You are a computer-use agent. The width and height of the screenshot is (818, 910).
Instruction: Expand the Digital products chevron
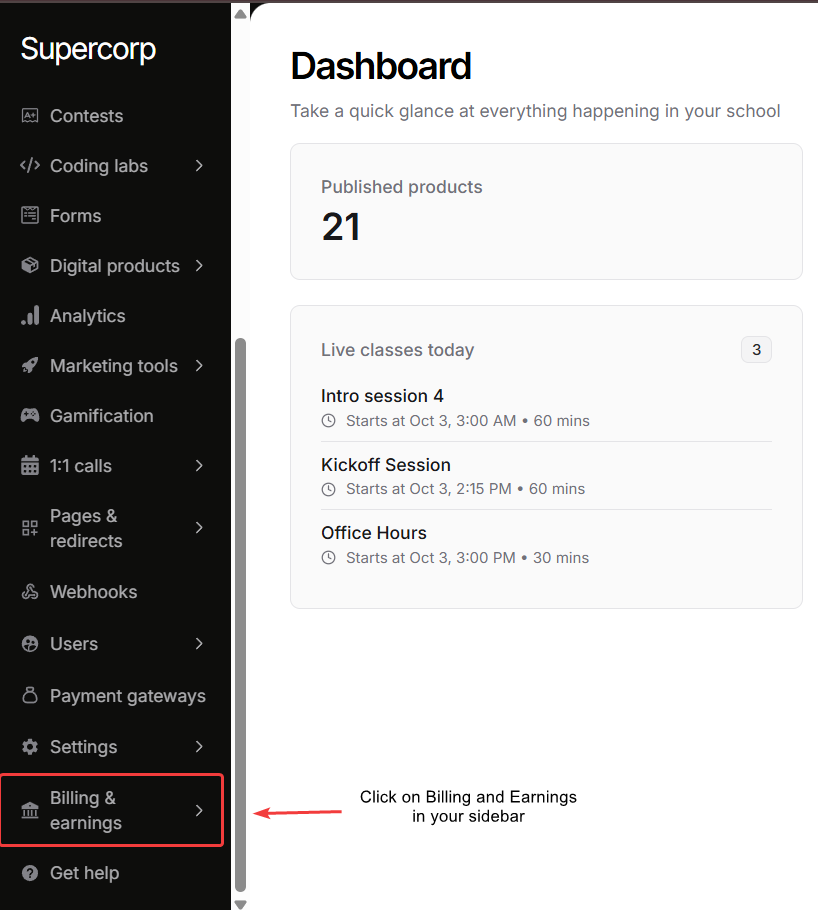199,266
